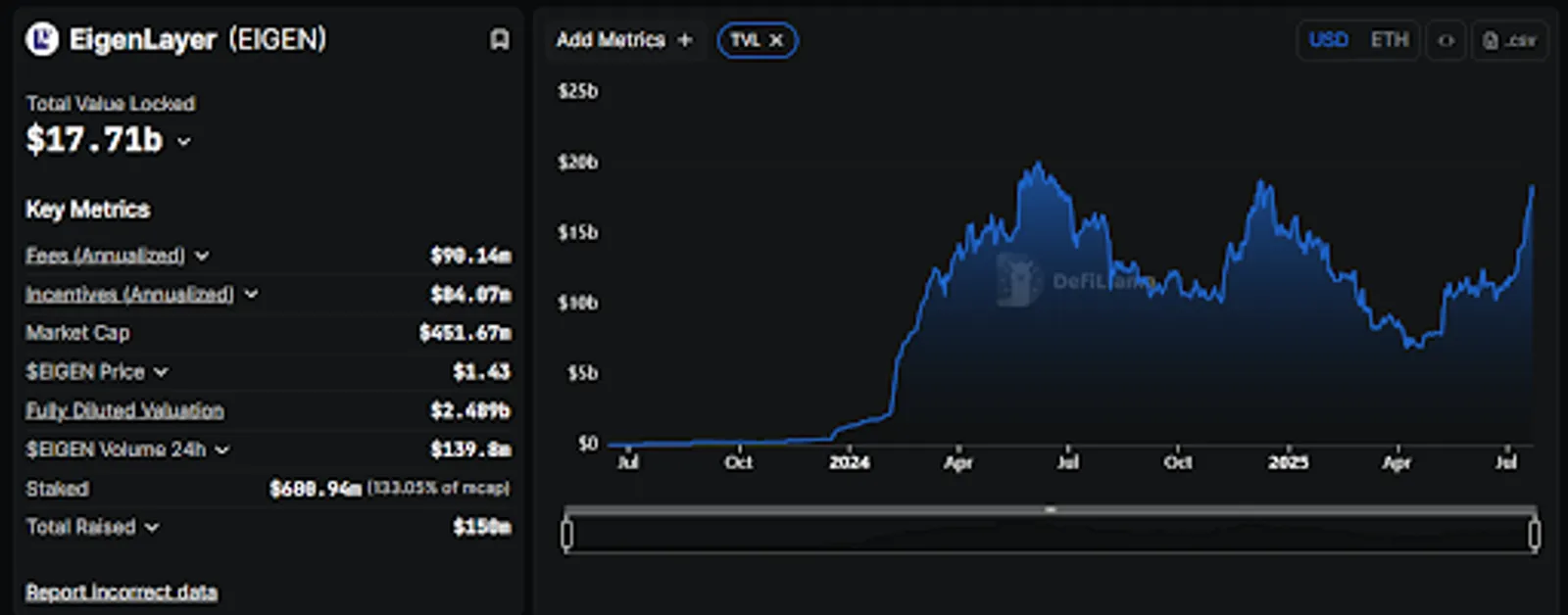Click the plus icon beside Add Metrics
This screenshot has height=615, width=1568.
[685, 39]
